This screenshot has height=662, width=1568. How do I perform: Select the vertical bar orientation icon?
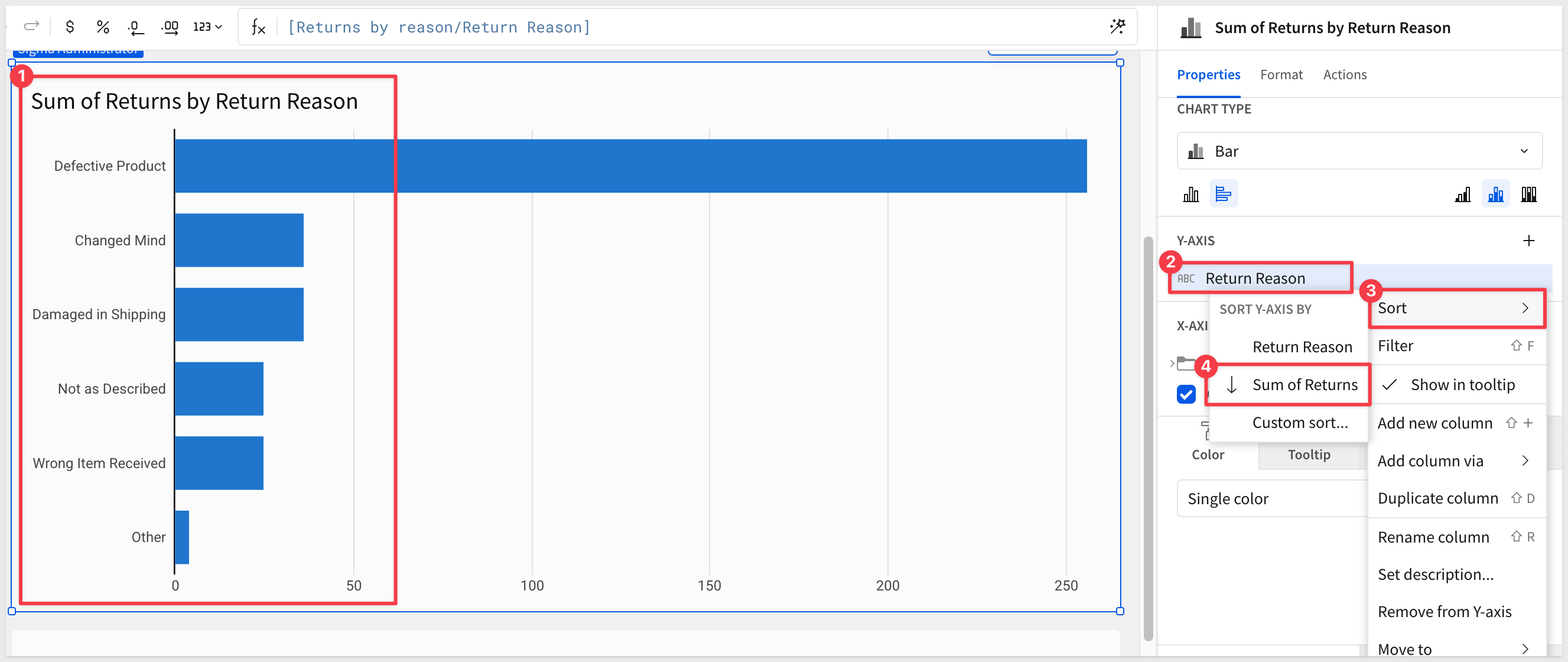point(1190,194)
